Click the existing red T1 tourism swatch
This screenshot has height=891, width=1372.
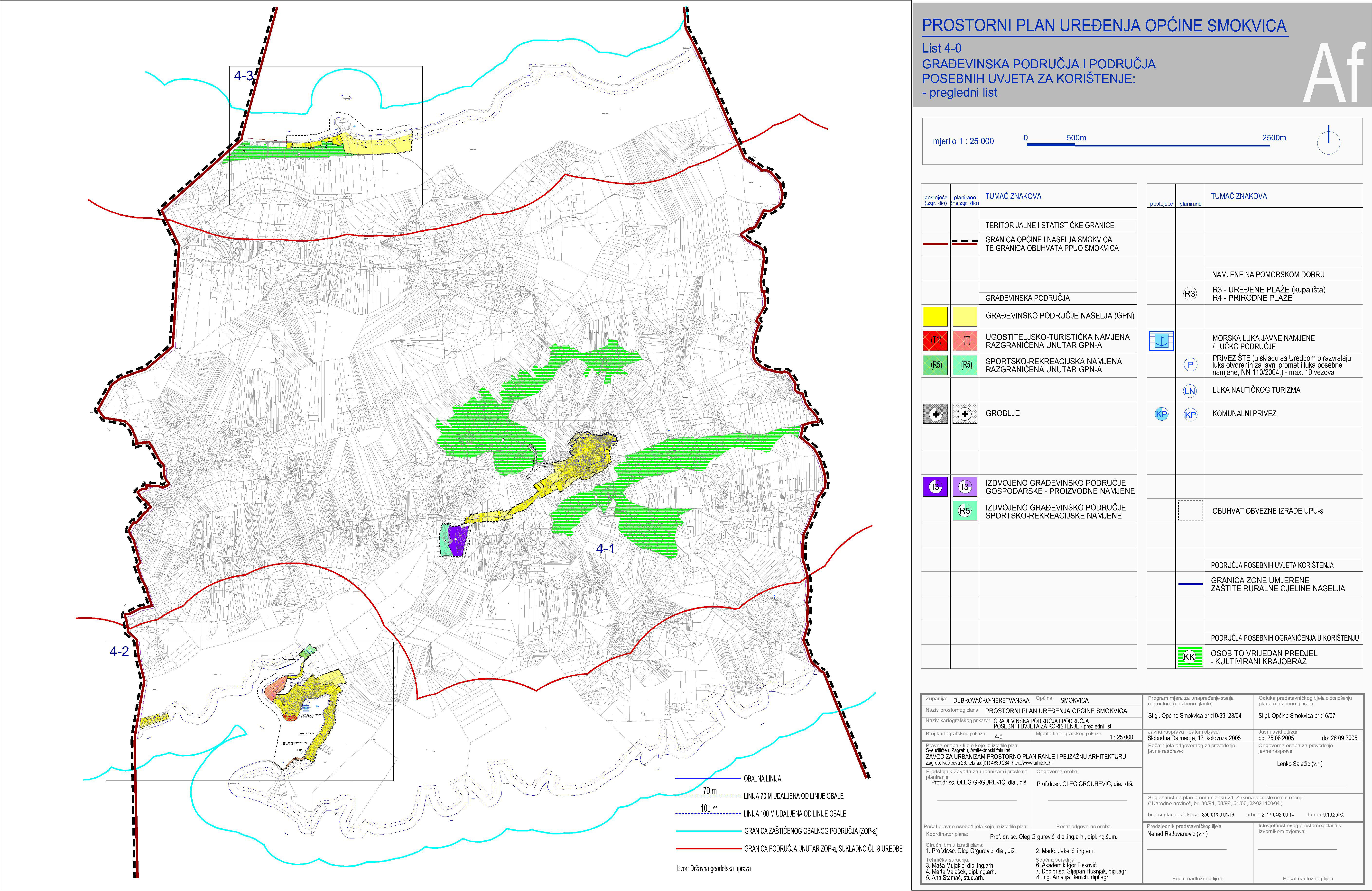[935, 341]
